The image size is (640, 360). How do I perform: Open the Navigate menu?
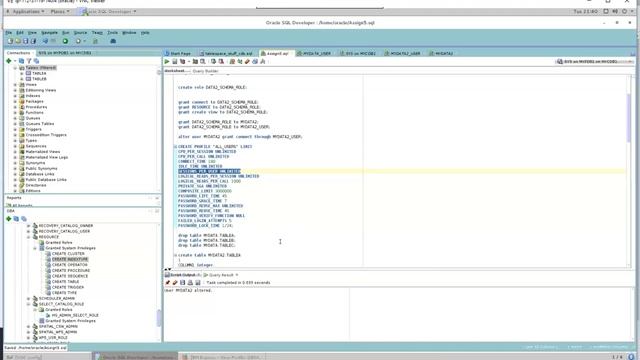pyautogui.click(x=49, y=33)
